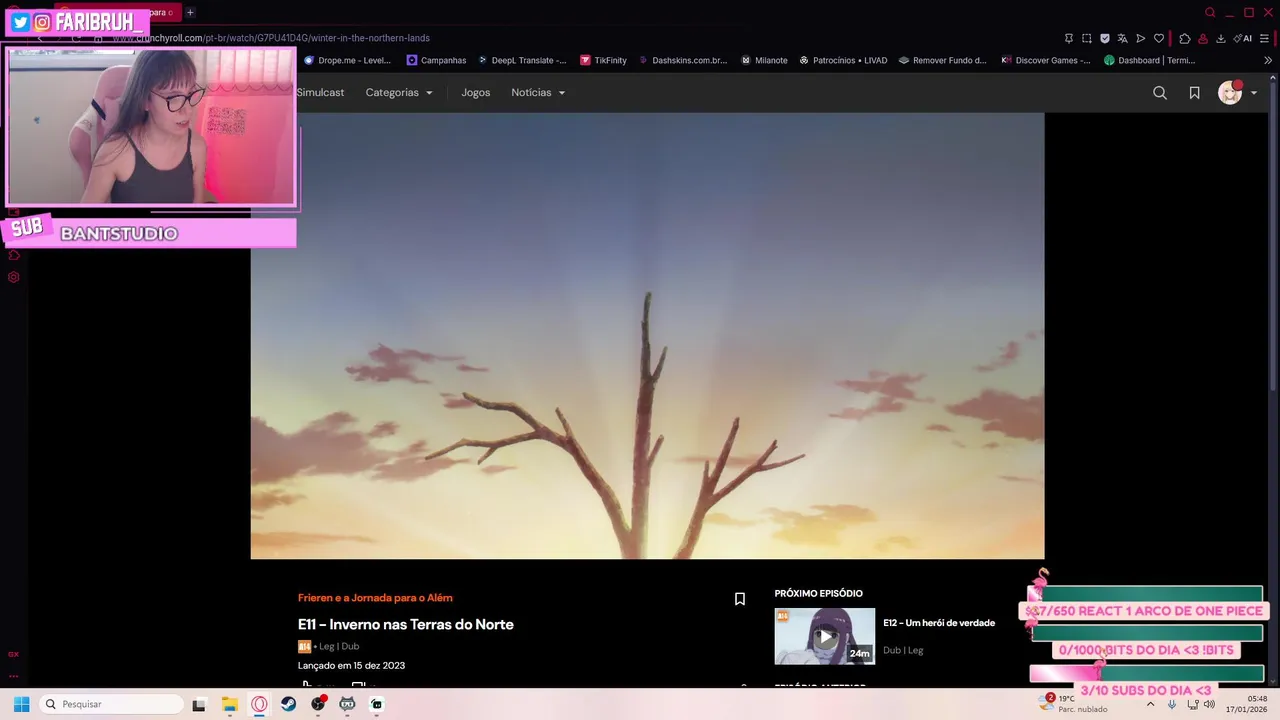1280x720 pixels.
Task: Play next episode E12 thumbnail
Action: pos(825,636)
